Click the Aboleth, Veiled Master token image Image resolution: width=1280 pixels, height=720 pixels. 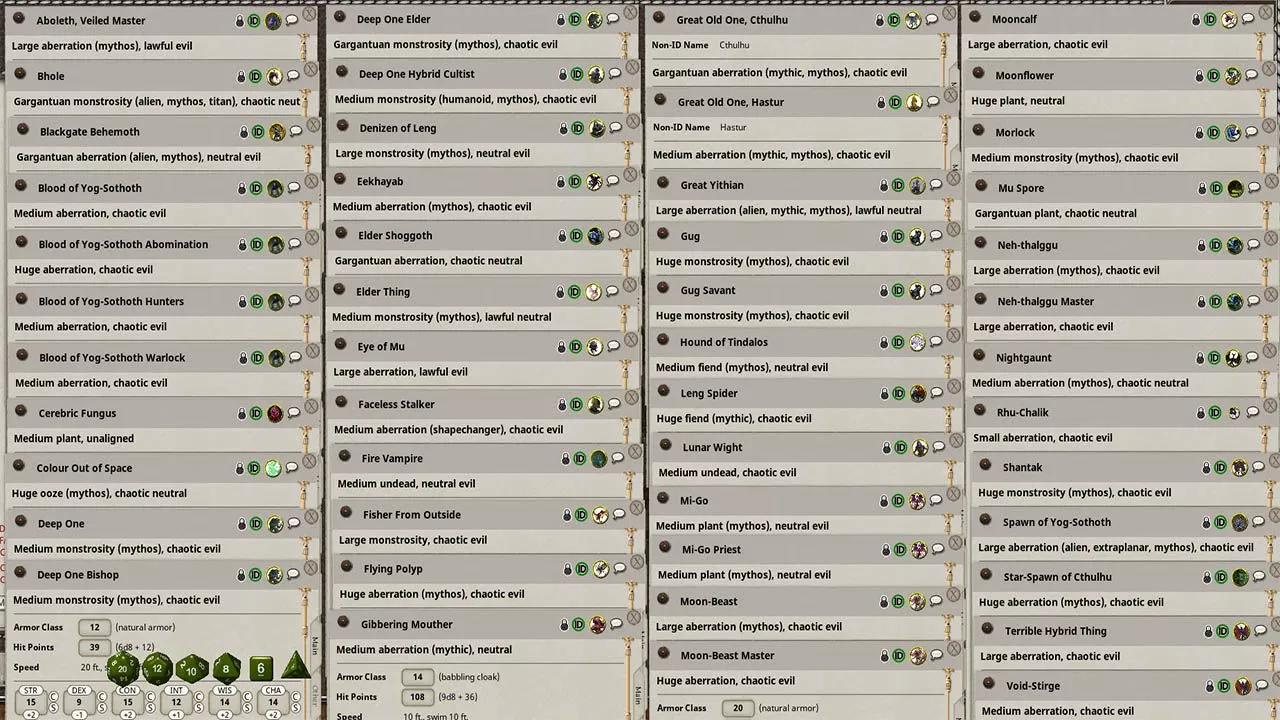point(273,21)
